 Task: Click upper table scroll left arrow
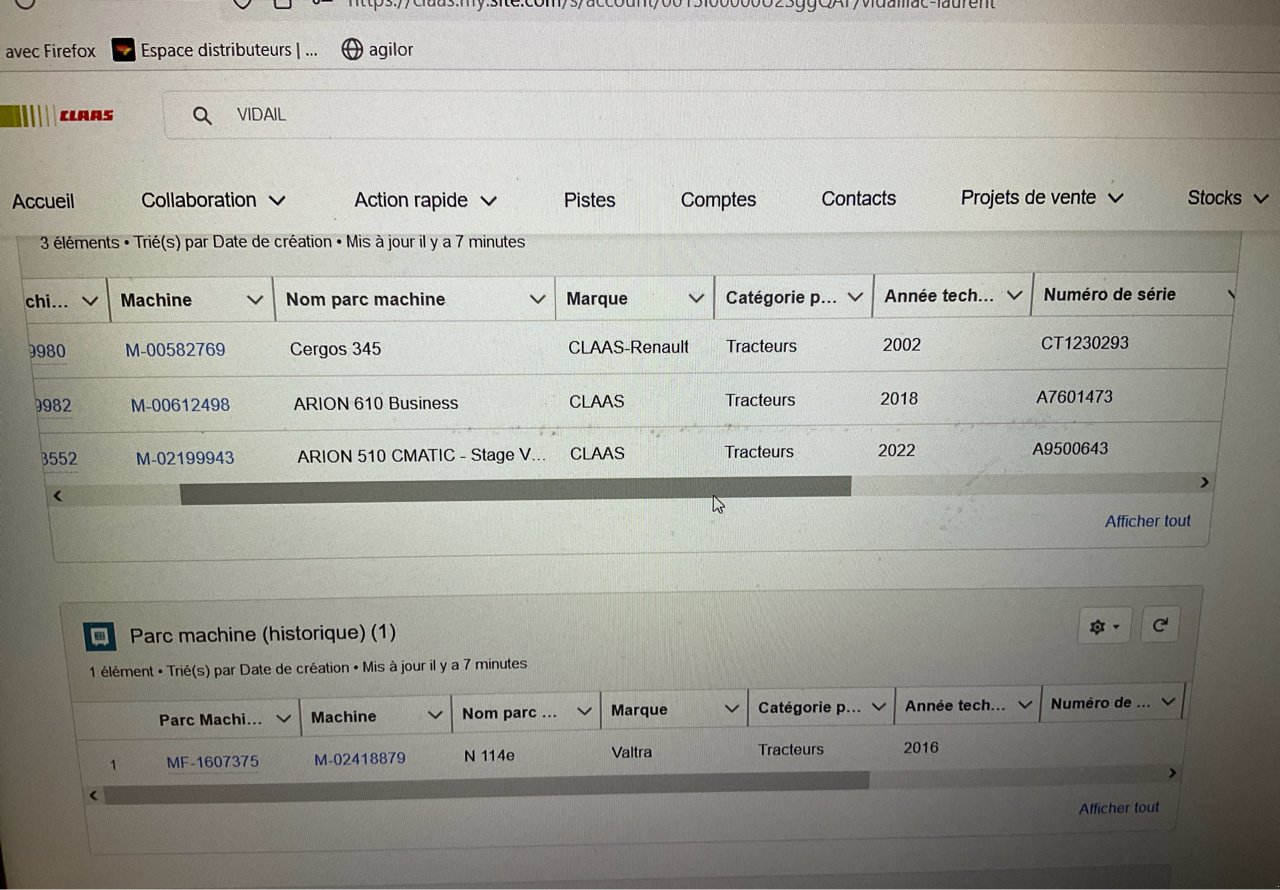[x=57, y=495]
